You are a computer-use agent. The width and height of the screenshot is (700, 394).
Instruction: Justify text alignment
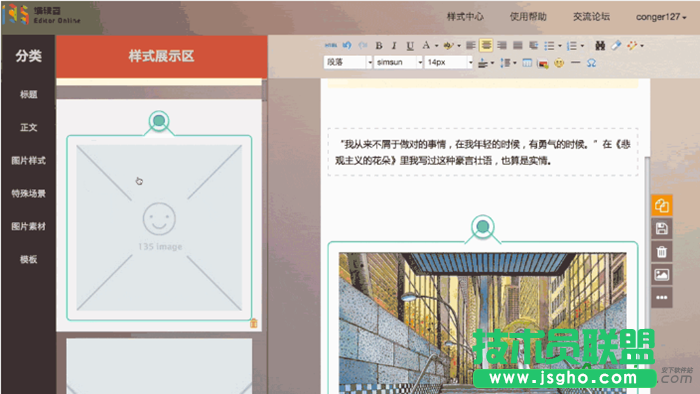(517, 46)
